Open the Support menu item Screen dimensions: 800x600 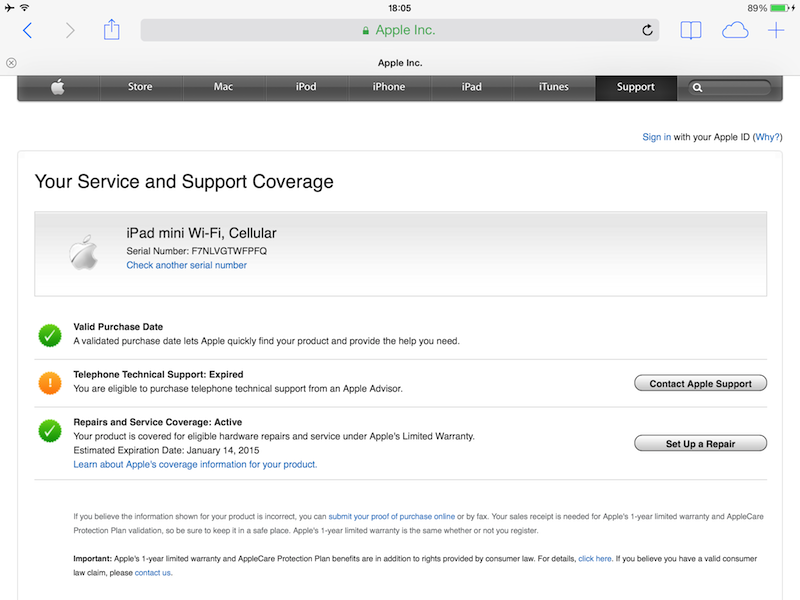click(636, 87)
